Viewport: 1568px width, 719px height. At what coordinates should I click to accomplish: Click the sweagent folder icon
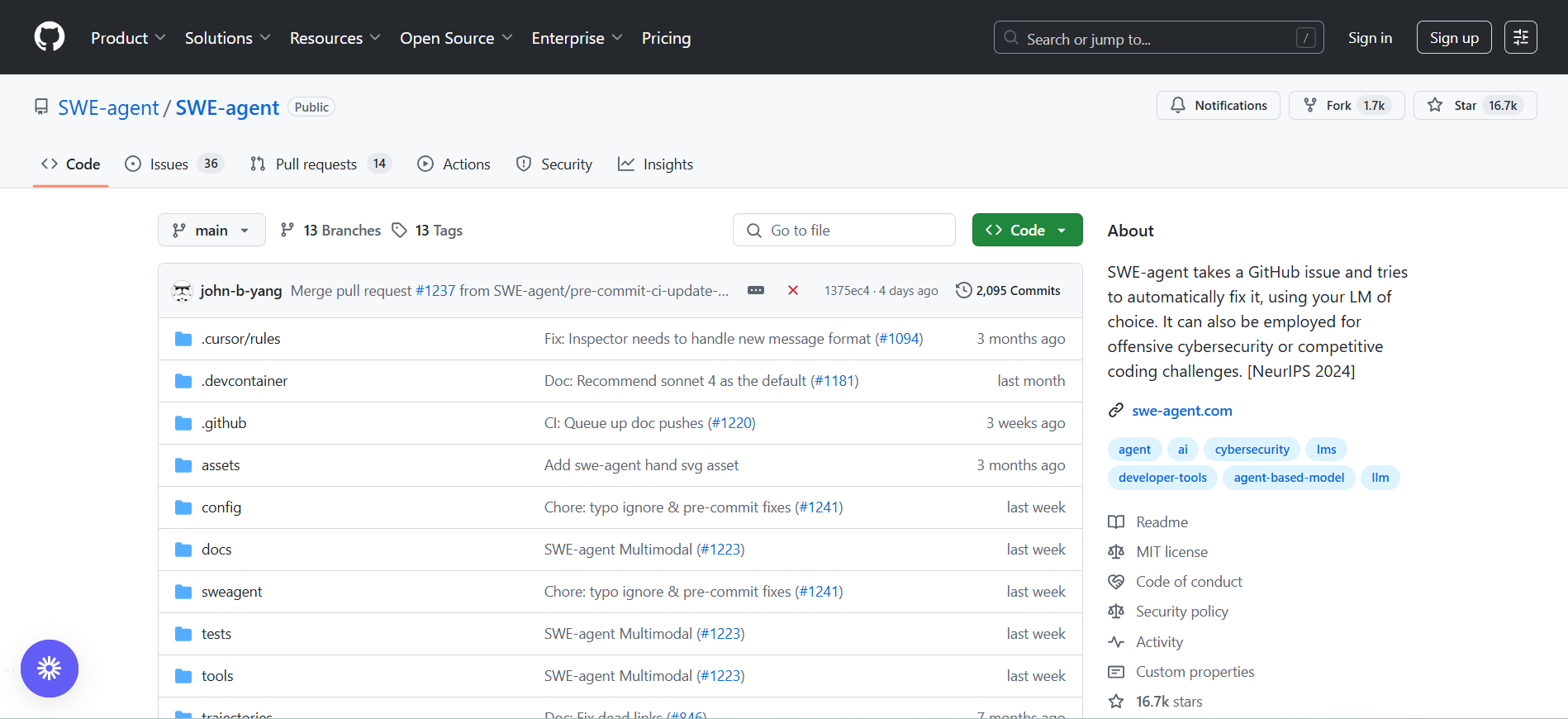(x=183, y=592)
